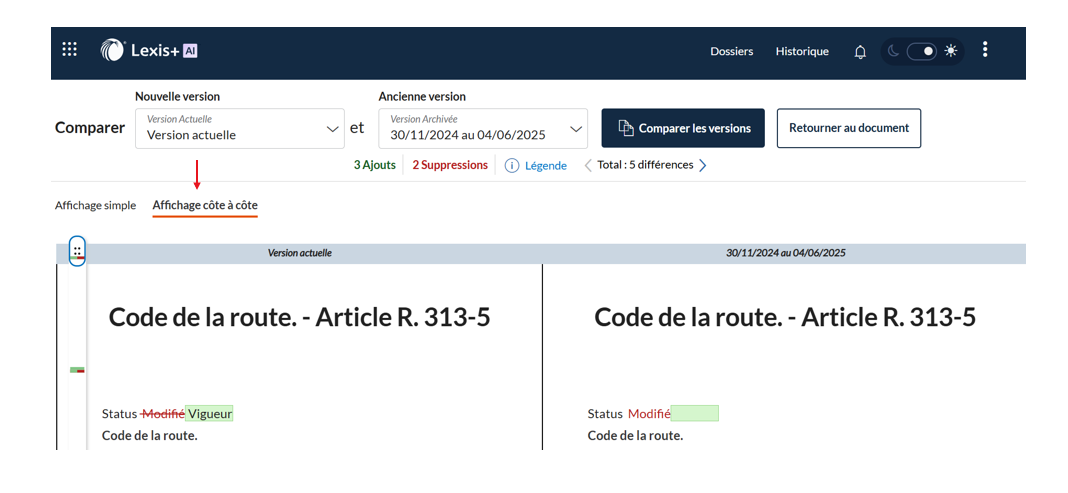This screenshot has width=1068, height=493.
Task: Click the Lexis+ AI logo
Action: [148, 50]
